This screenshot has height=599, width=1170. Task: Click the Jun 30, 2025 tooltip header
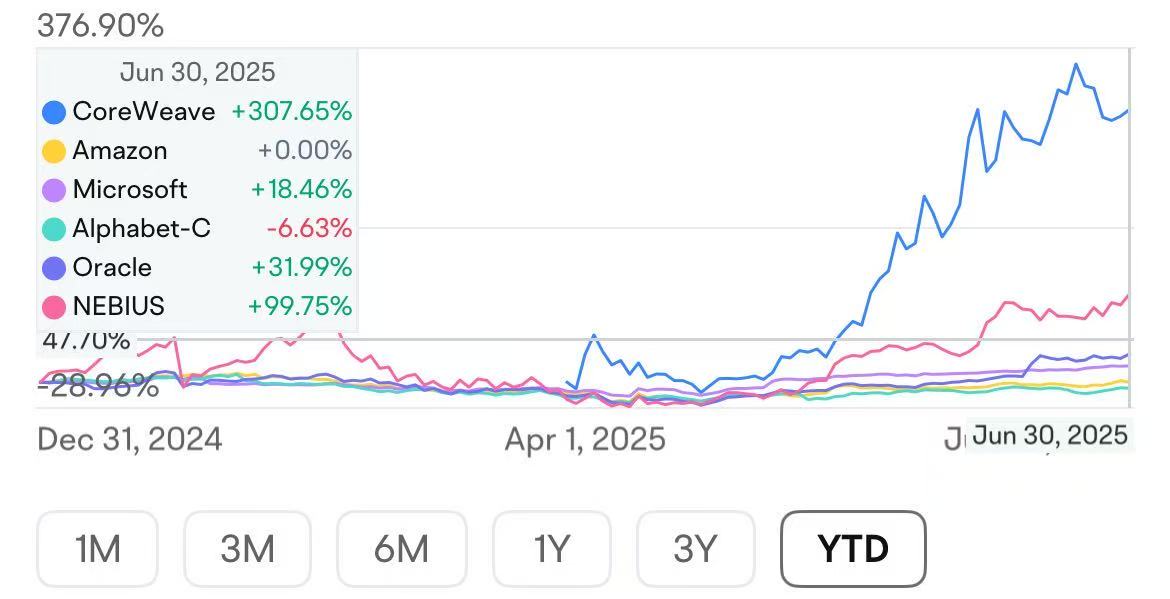coord(197,72)
